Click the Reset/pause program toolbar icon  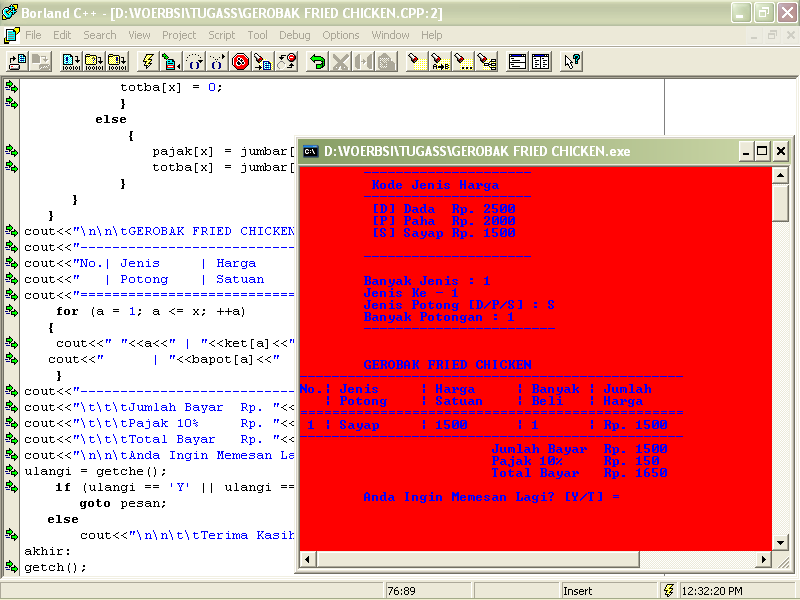pyautogui.click(x=286, y=62)
